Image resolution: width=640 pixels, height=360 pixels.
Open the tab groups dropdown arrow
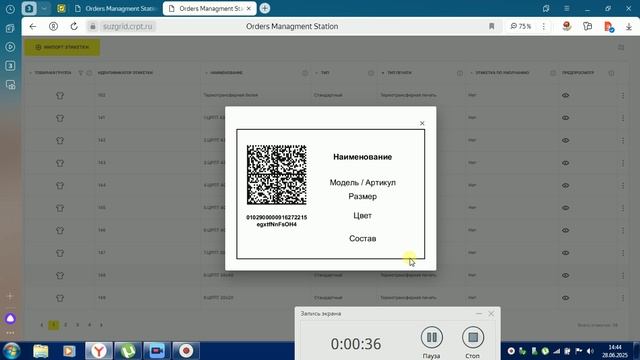tap(44, 8)
